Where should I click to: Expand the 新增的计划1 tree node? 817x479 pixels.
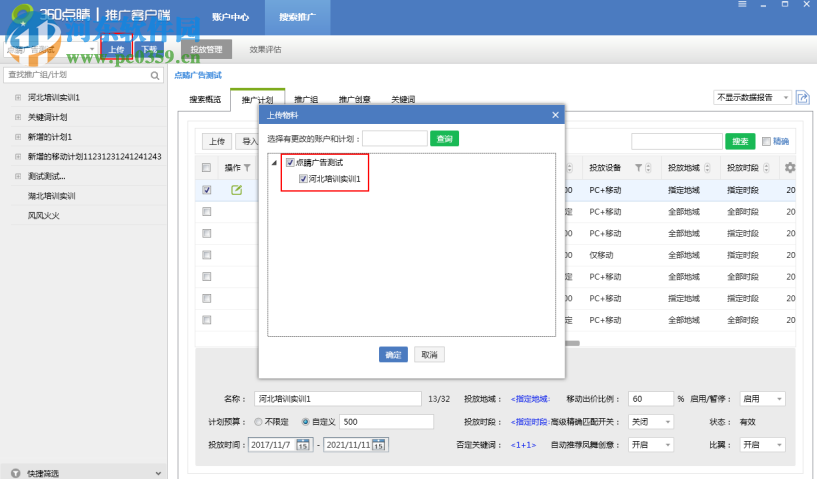point(18,137)
